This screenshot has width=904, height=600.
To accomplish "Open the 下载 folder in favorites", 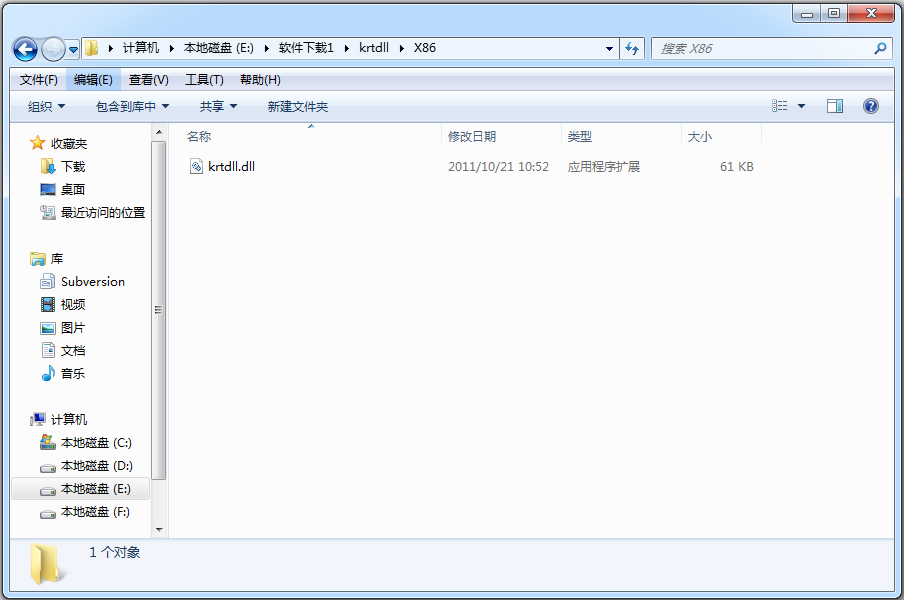I will (72, 166).
